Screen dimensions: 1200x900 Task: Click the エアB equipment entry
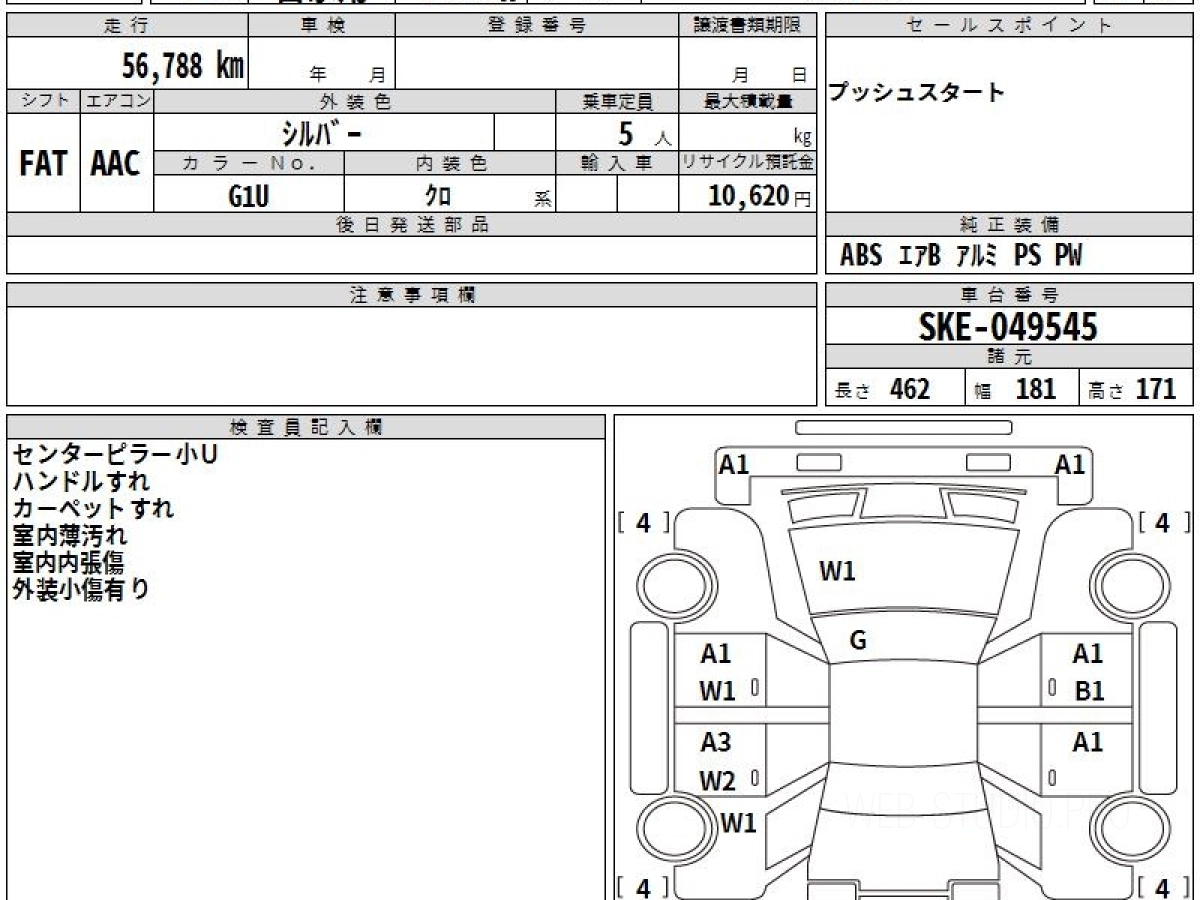click(920, 256)
